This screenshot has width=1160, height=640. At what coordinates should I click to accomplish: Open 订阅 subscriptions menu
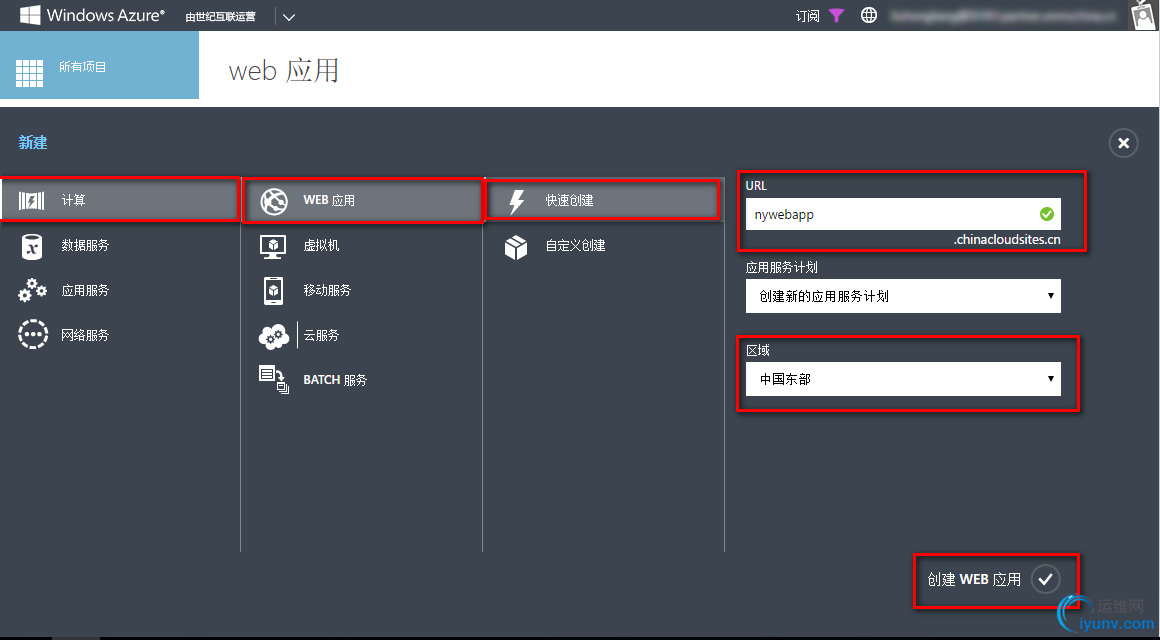coord(807,16)
